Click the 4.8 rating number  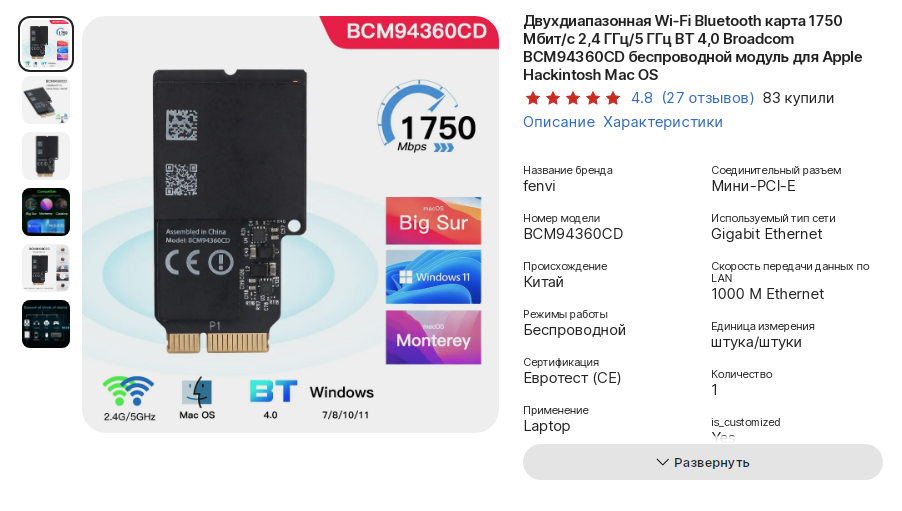point(642,98)
